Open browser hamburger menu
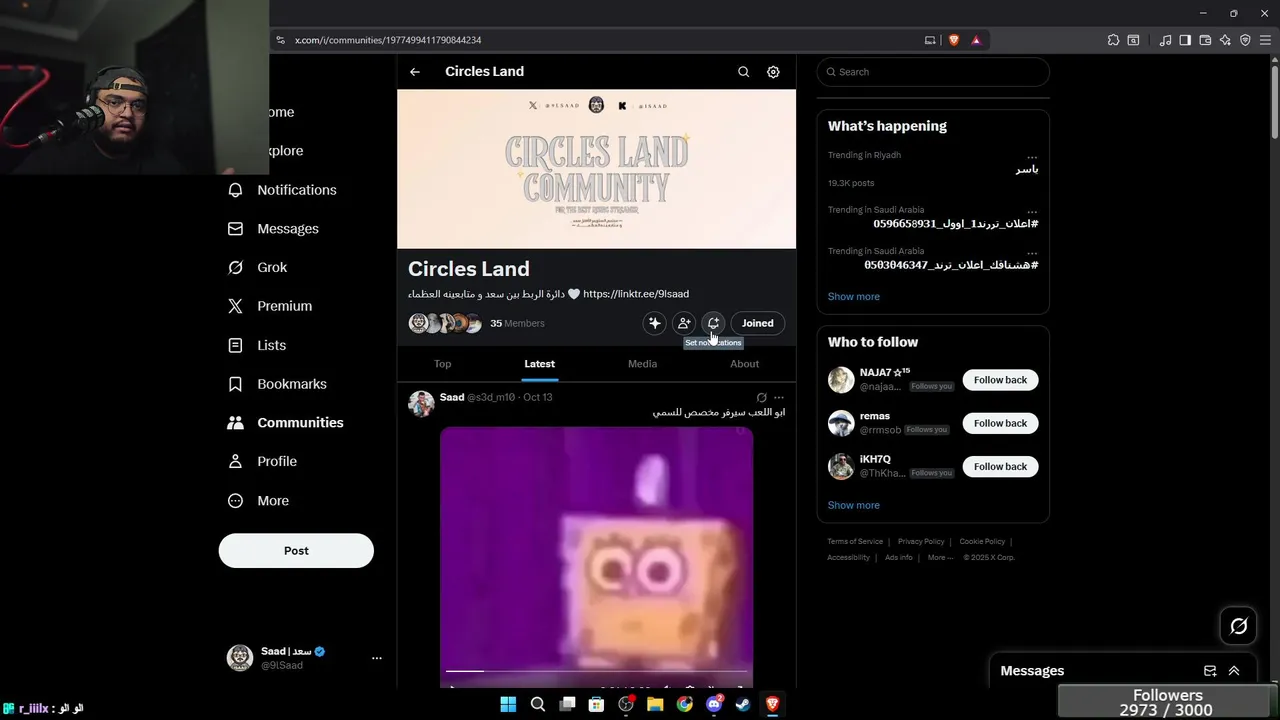 coord(1266,40)
